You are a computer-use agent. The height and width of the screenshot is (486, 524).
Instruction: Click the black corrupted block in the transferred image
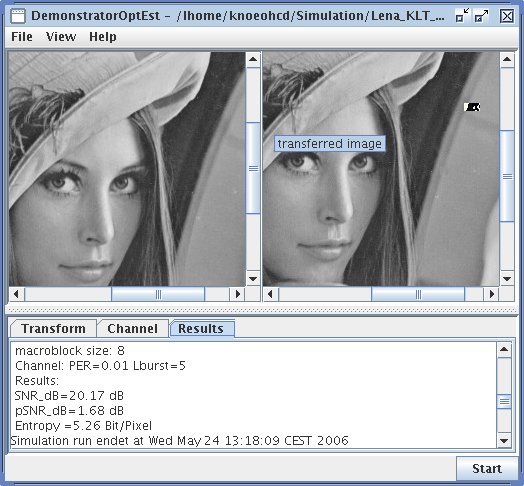pos(472,107)
